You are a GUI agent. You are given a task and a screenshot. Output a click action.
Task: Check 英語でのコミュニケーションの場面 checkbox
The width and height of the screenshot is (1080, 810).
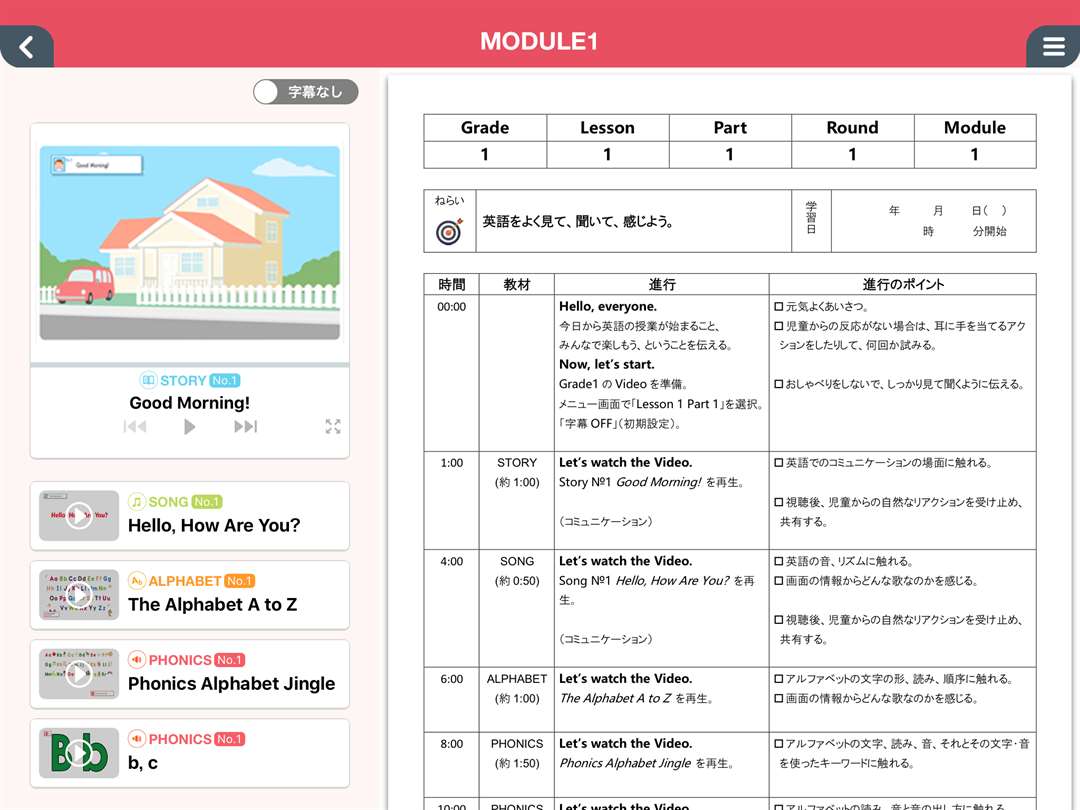click(778, 463)
